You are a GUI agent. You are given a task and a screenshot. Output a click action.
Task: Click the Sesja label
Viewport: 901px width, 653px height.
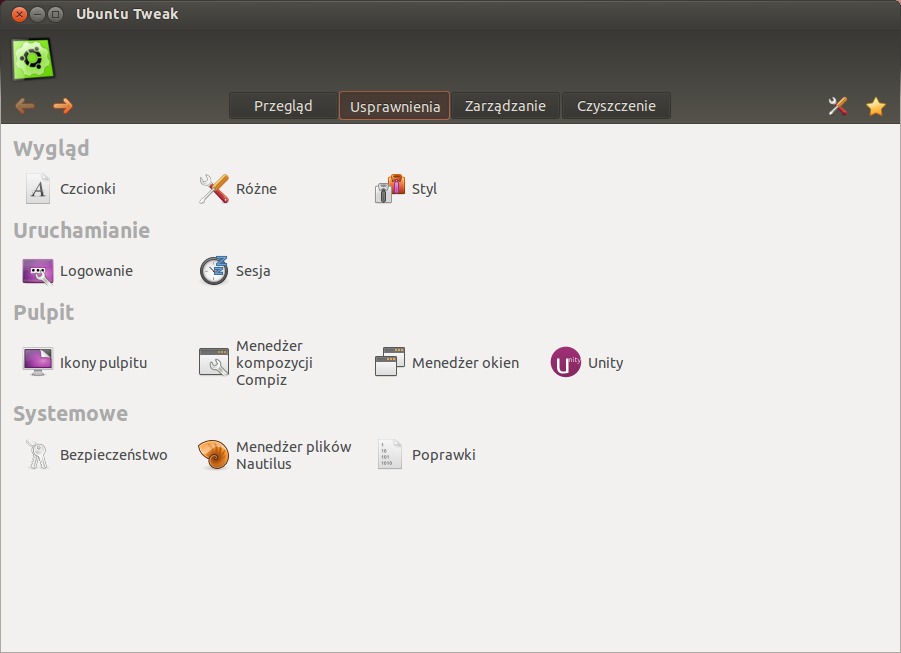coord(253,271)
